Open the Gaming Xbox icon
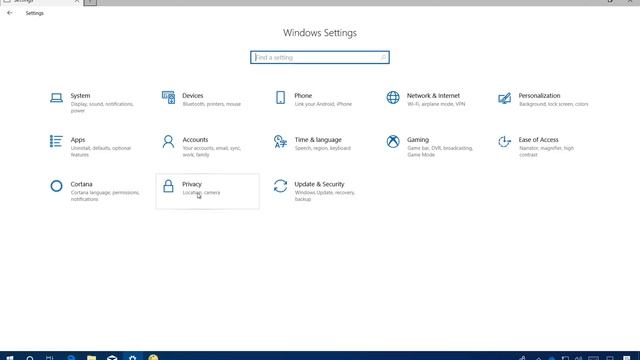Viewport: 640px width, 360px height. (393, 141)
